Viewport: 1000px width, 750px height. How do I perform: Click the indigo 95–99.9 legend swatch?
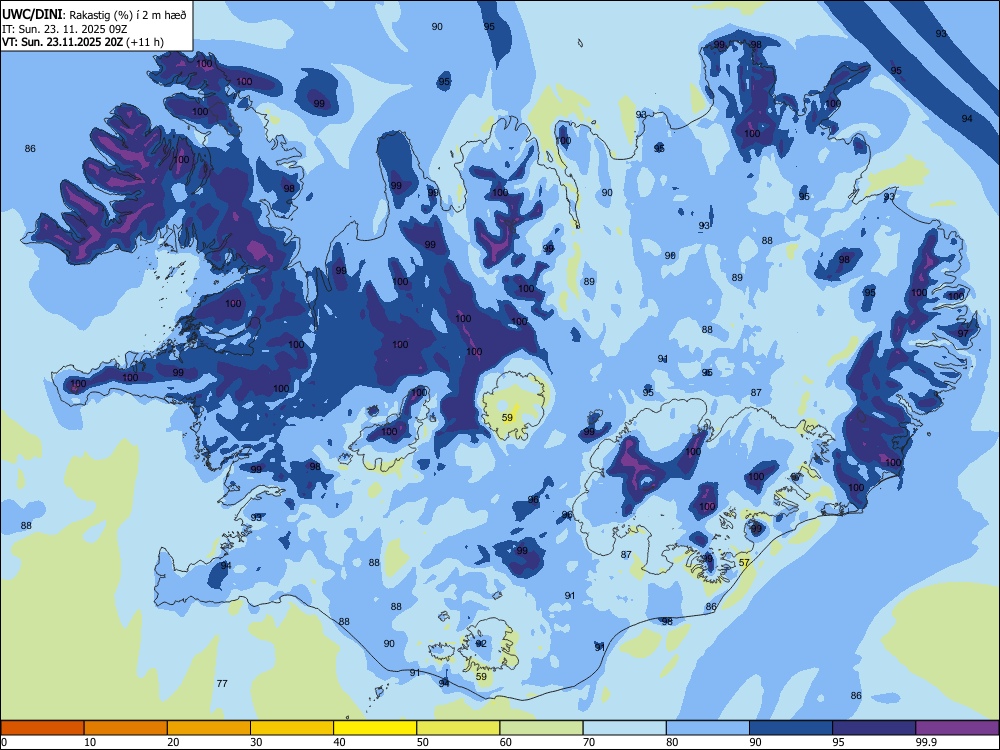coord(874,728)
